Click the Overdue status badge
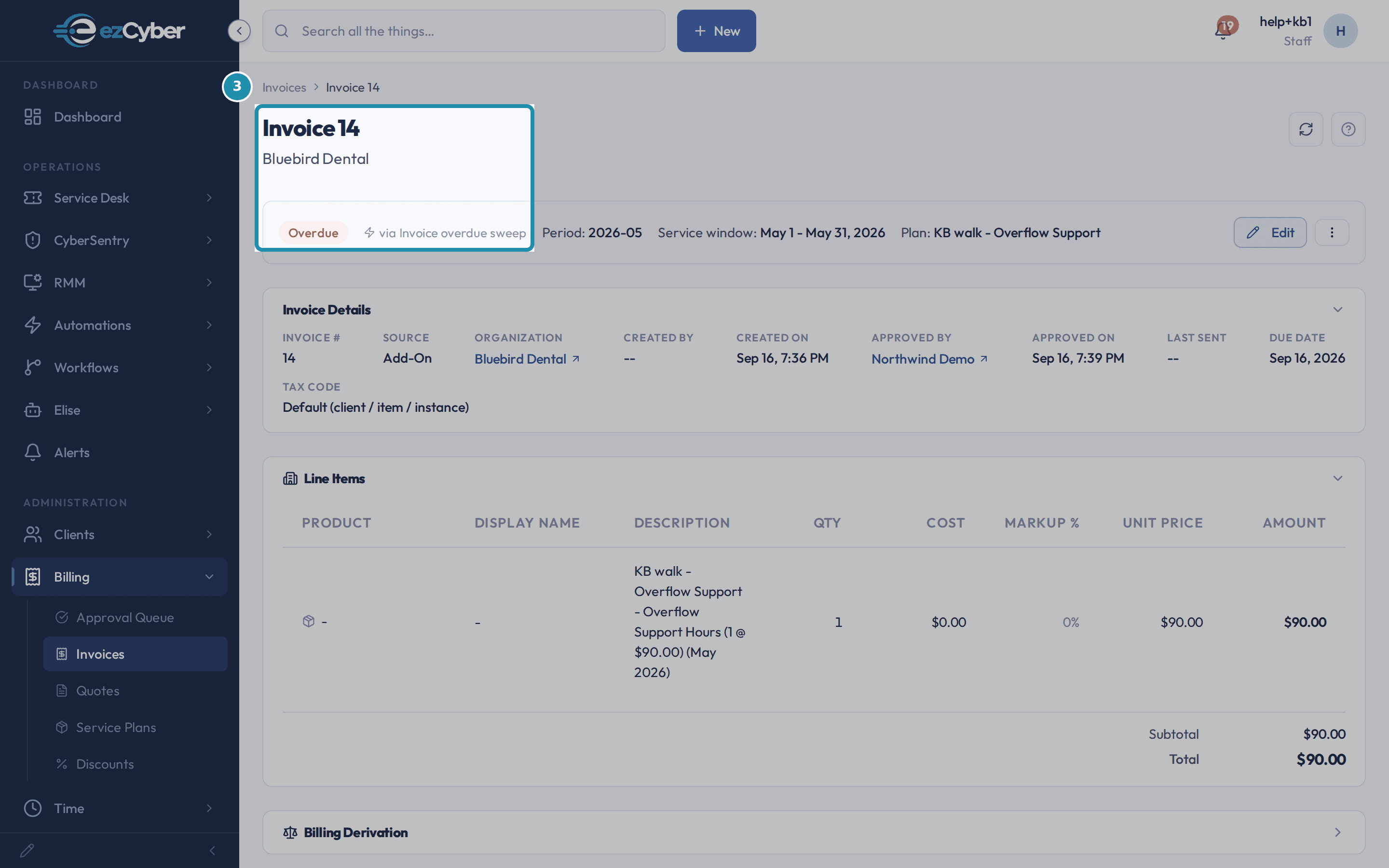The width and height of the screenshot is (1389, 868). pos(313,232)
